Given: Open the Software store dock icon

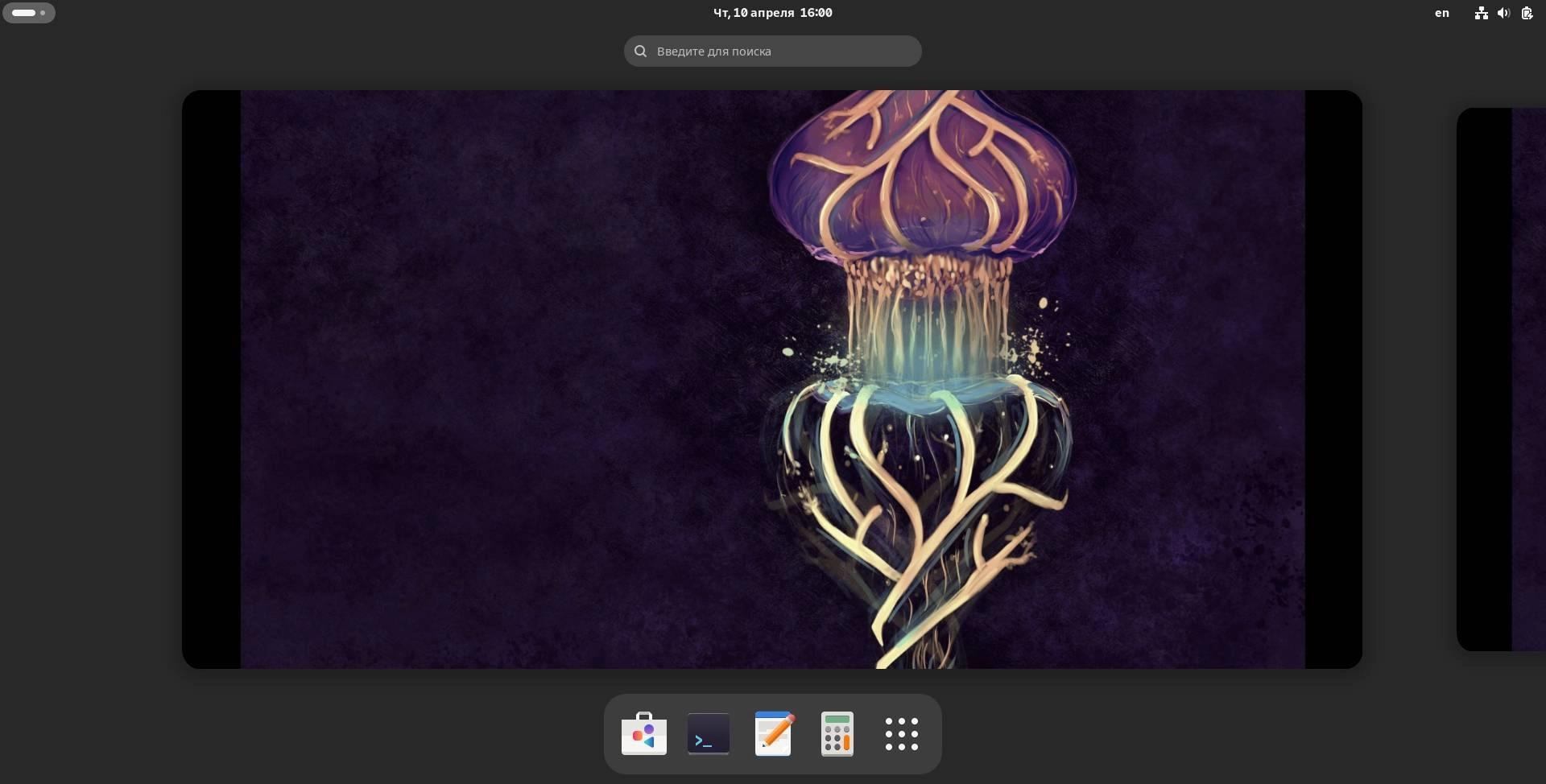Looking at the screenshot, I should (x=644, y=733).
